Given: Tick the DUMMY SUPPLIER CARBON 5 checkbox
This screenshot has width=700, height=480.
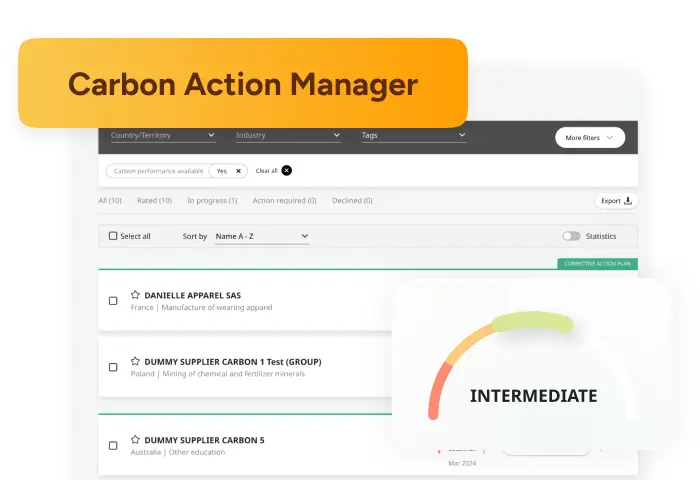Looking at the screenshot, I should pos(113,445).
